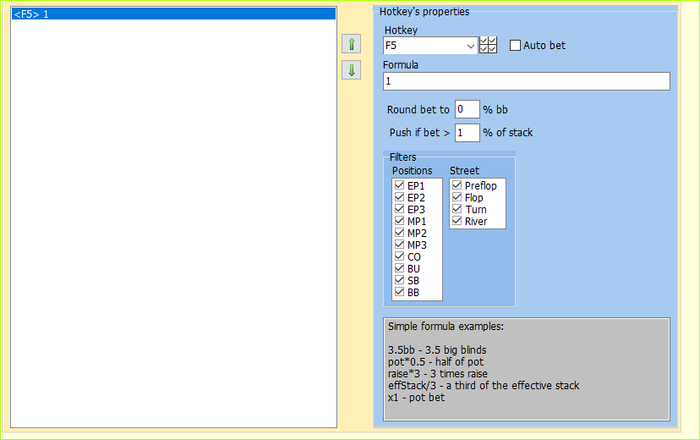Uncheck the EP3 position filter

[400, 209]
